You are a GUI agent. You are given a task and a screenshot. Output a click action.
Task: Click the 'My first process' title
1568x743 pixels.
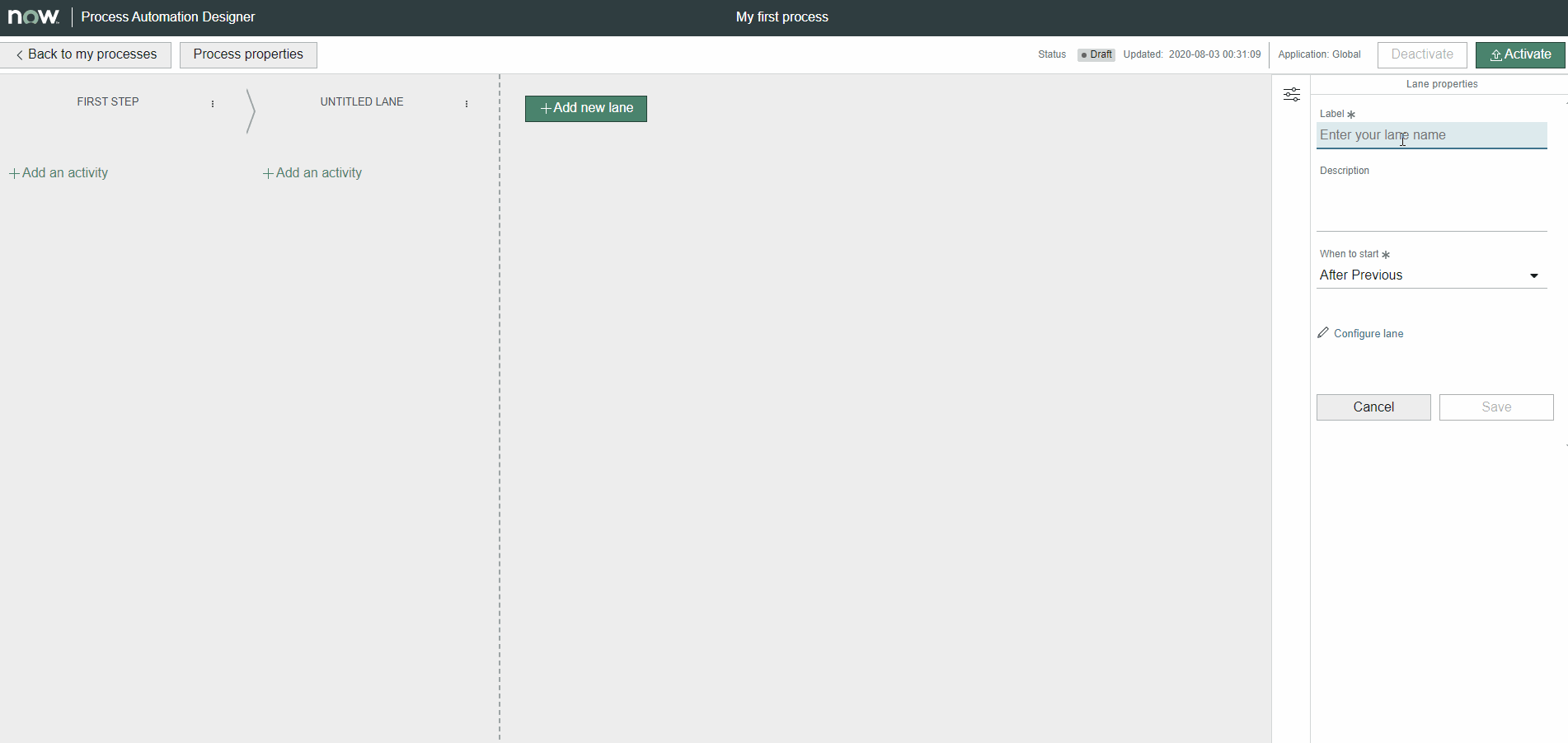(x=782, y=17)
